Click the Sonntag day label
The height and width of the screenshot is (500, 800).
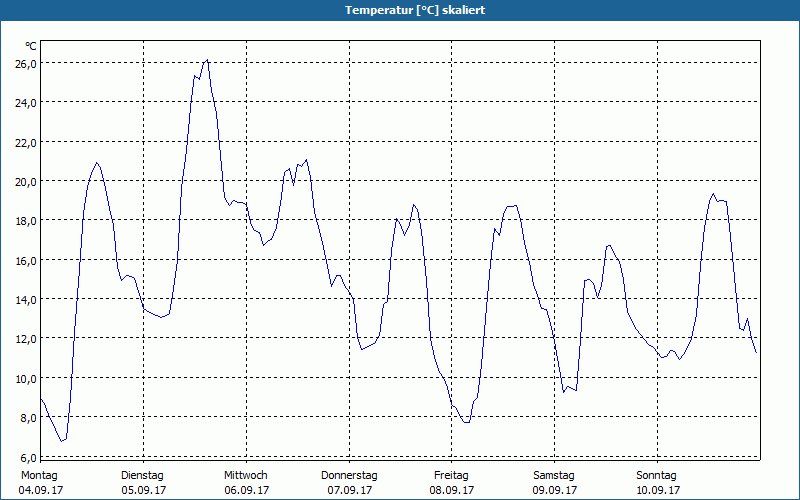[x=657, y=476]
